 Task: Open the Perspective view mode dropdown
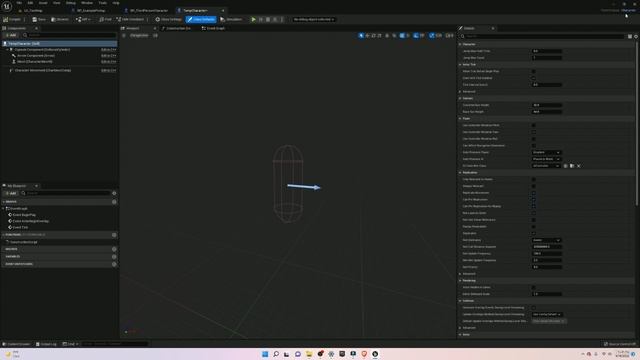tap(139, 36)
